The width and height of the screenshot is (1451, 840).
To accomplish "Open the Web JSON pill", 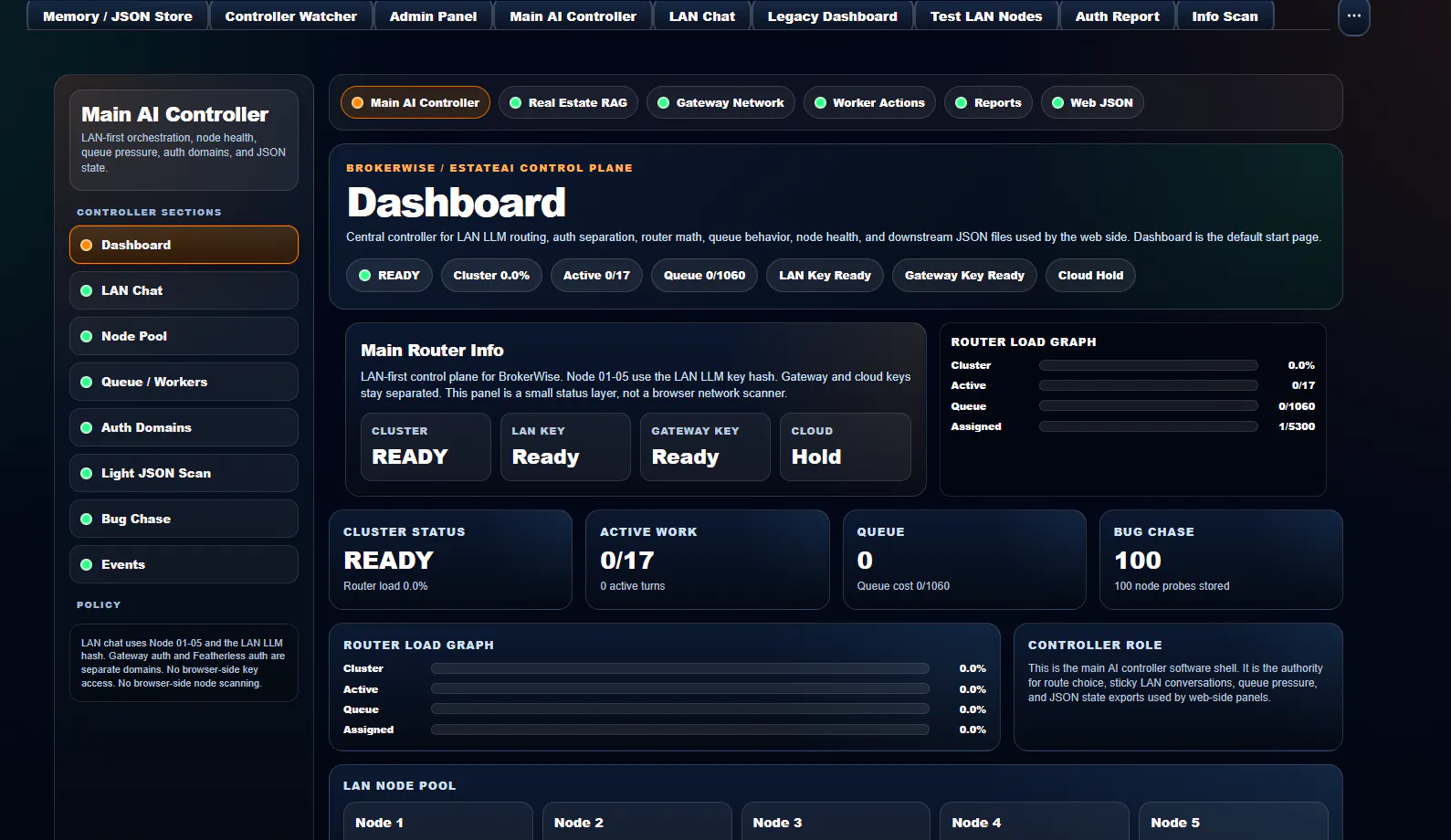I will point(1092,102).
